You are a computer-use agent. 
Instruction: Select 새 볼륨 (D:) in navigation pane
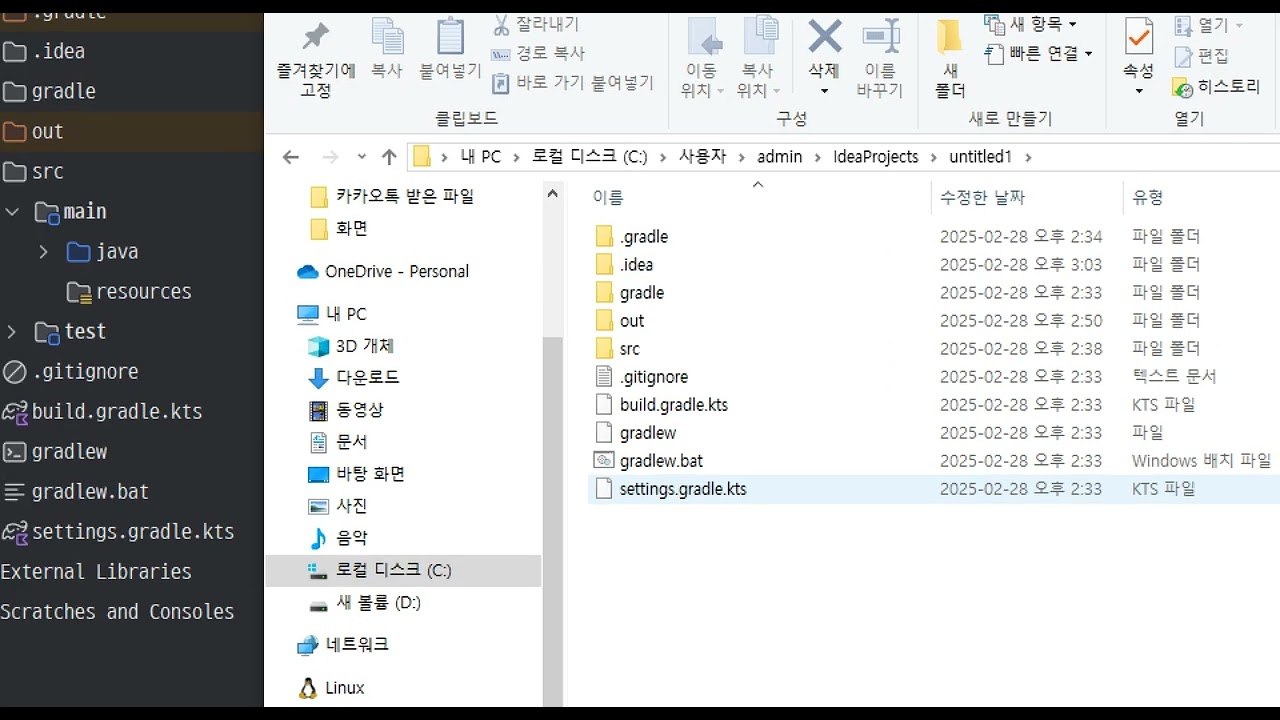[378, 602]
